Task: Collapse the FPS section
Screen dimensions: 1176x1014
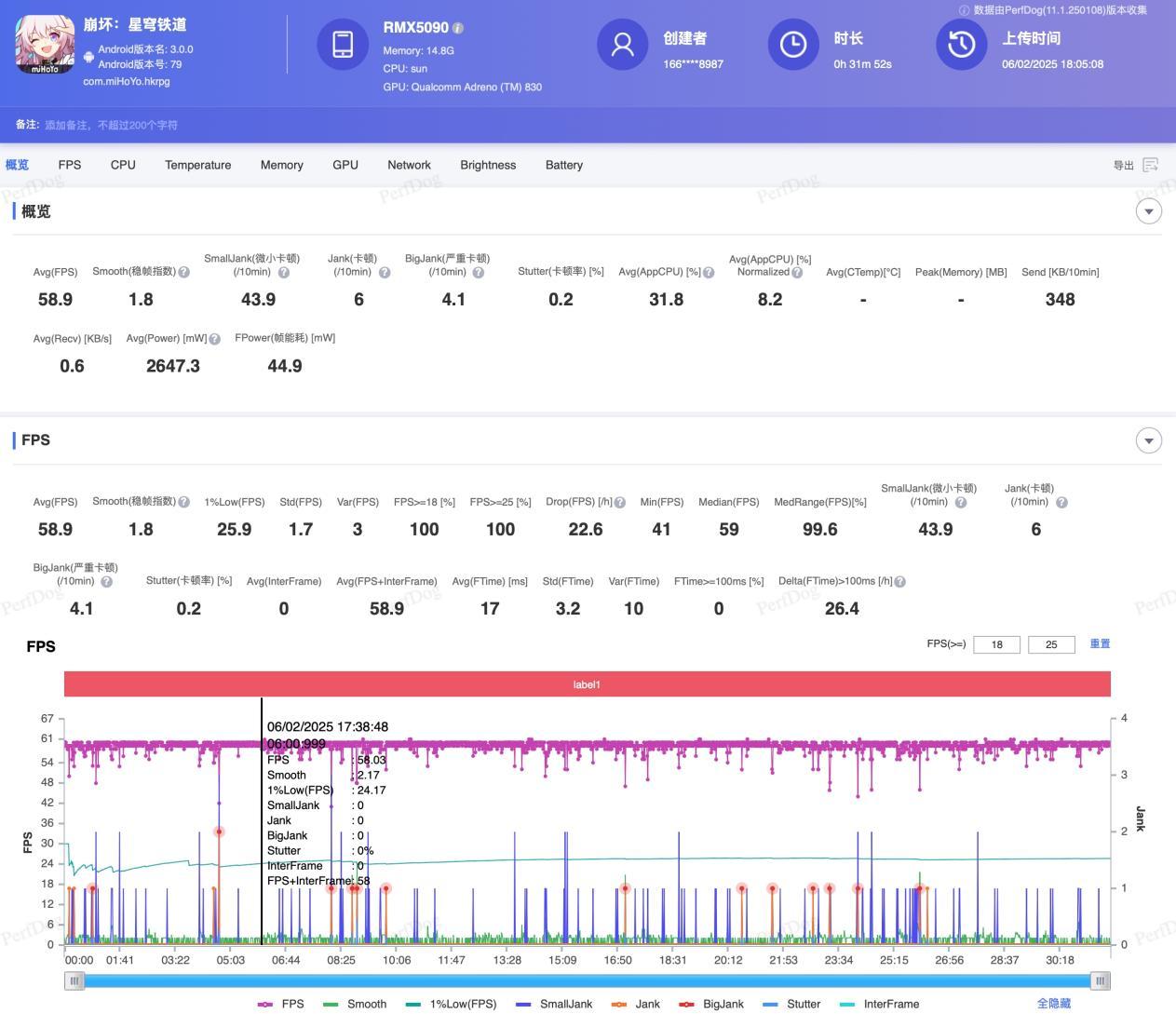Action: tap(1149, 440)
